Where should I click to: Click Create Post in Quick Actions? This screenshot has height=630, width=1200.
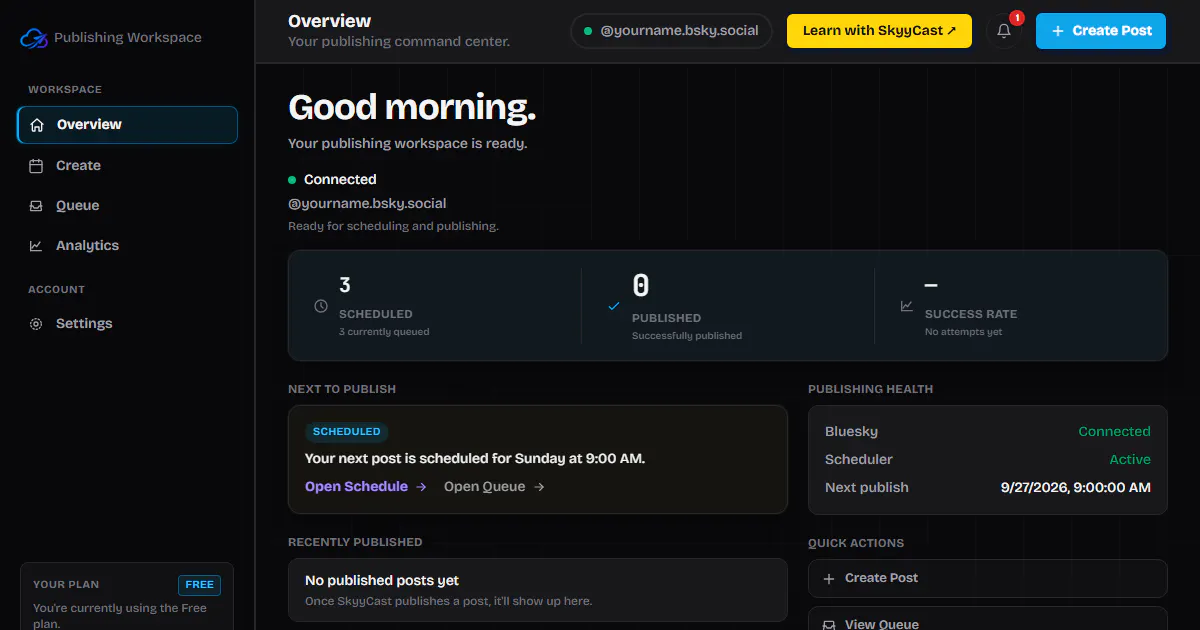[x=987, y=578]
